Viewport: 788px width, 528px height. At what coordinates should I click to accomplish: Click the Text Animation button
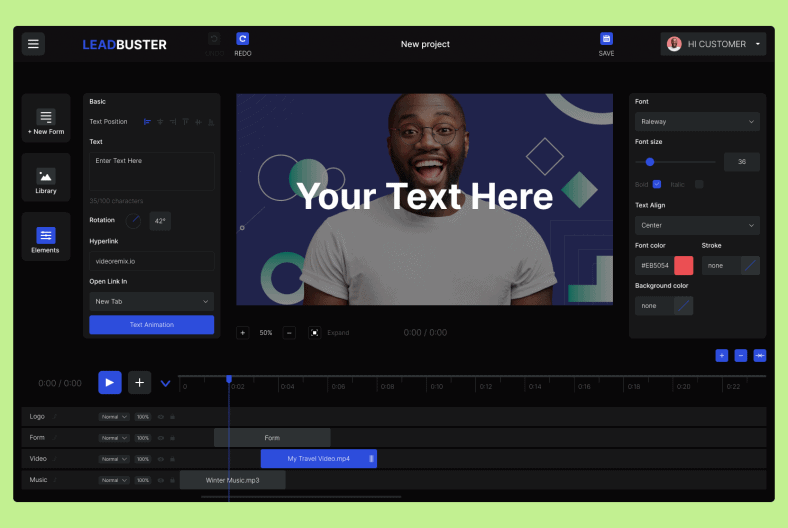[151, 325]
